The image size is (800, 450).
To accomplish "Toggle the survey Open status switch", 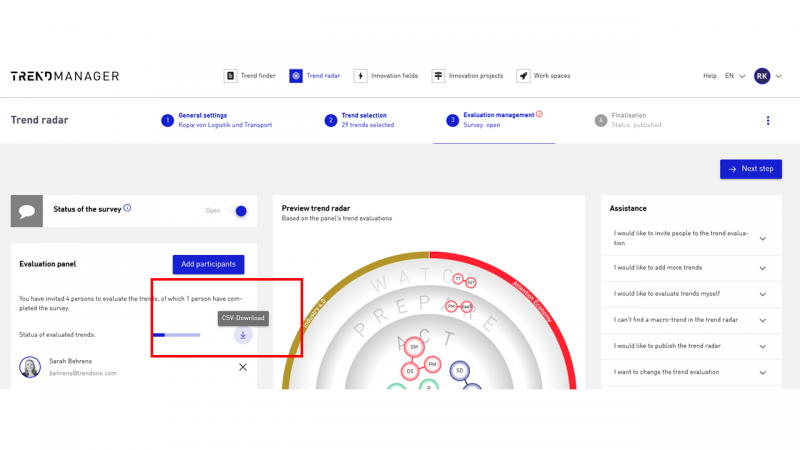I will pos(238,211).
